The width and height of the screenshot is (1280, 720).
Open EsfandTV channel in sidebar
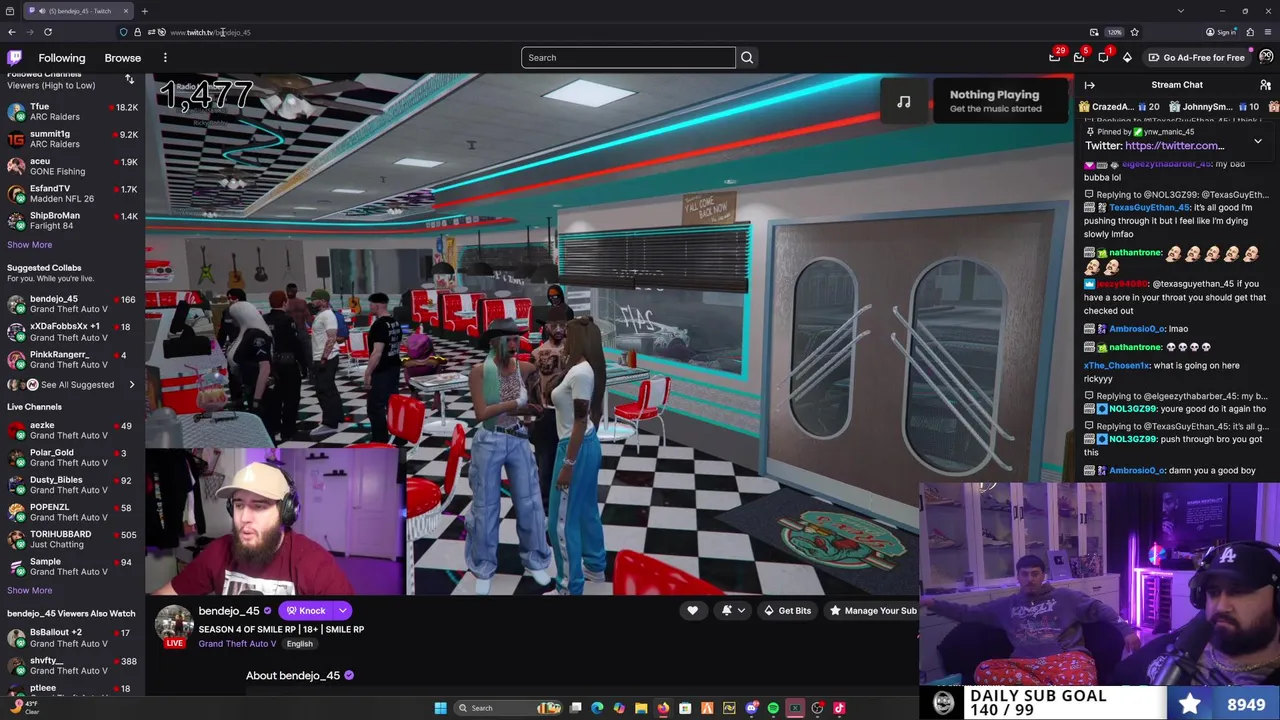[x=72, y=193]
